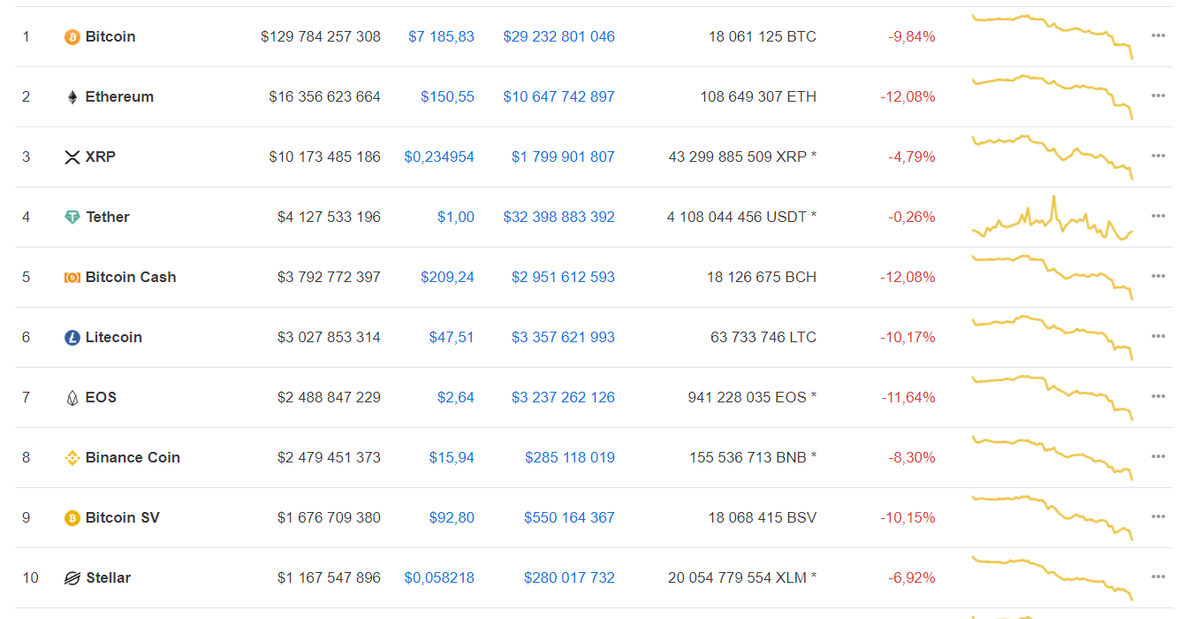This screenshot has width=1200, height=619.
Task: Open the Tether row options menu
Action: 1158,215
